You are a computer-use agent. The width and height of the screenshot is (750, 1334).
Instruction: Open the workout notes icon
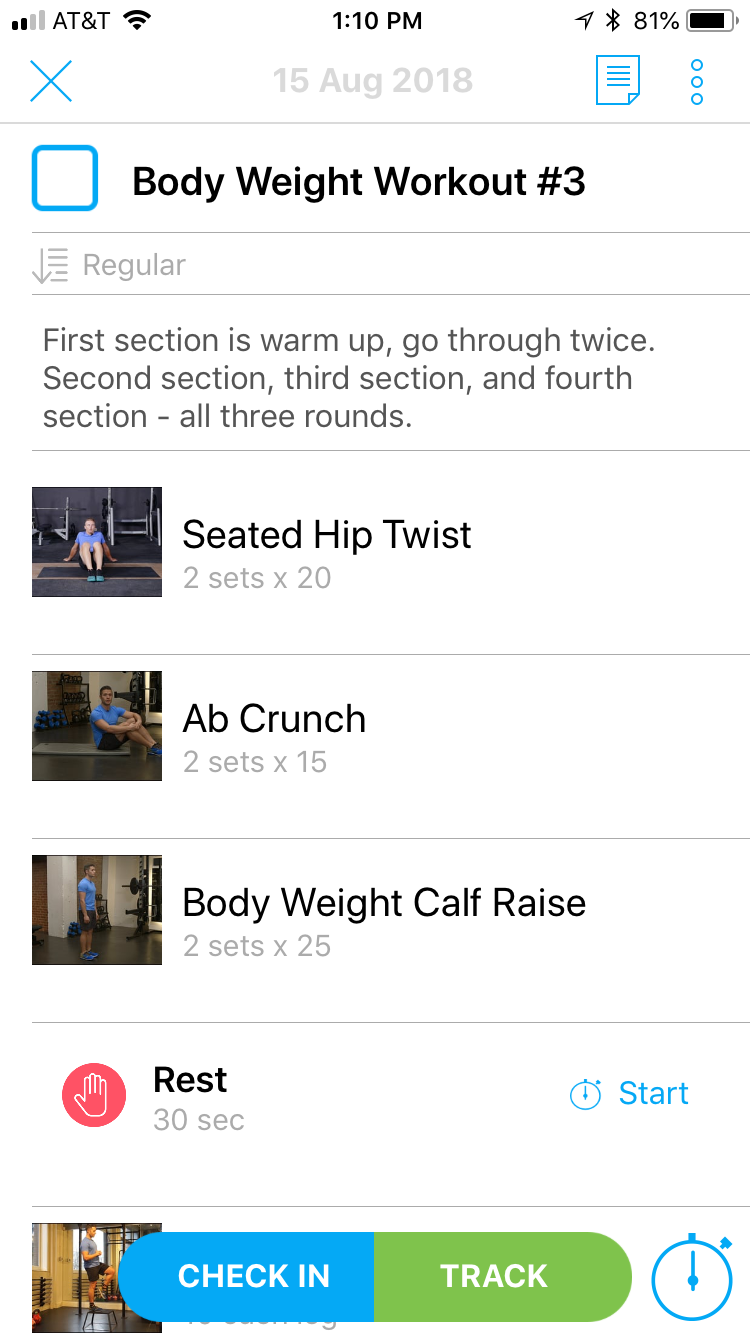(x=617, y=81)
